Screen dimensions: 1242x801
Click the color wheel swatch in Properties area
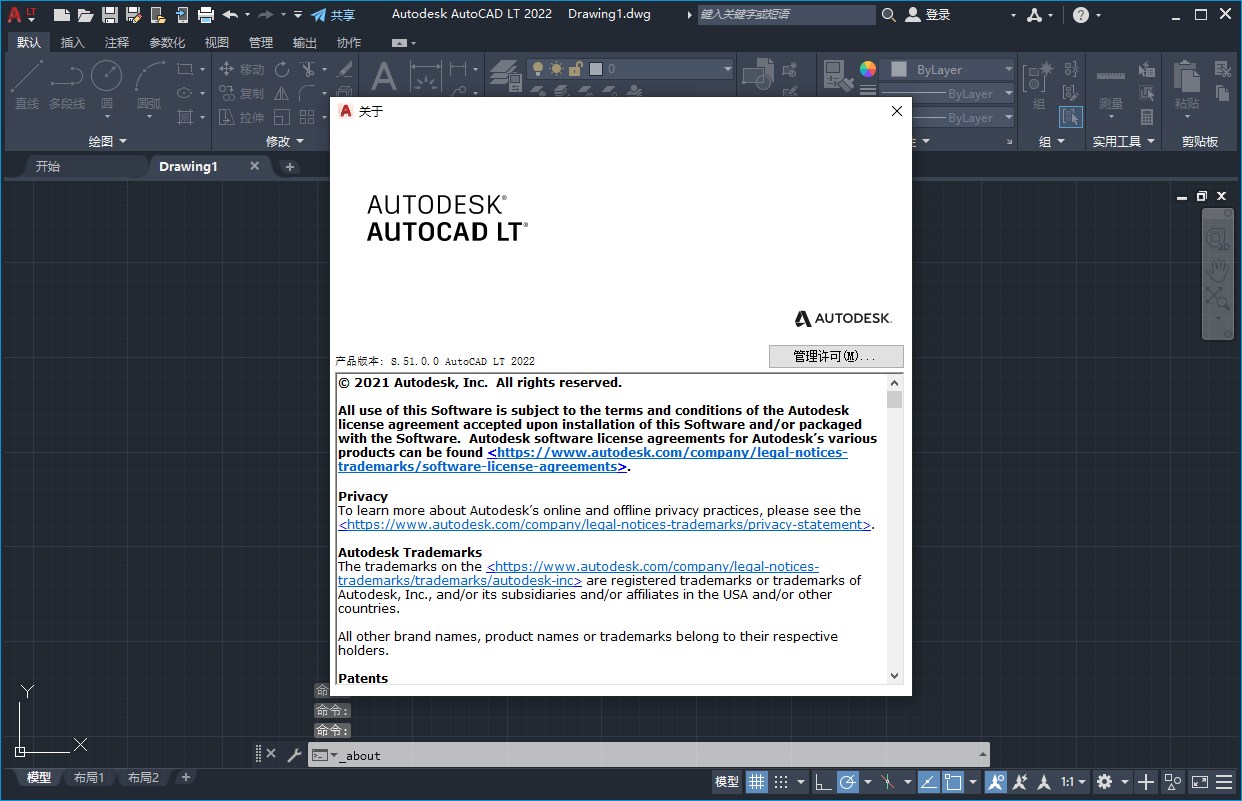point(866,69)
